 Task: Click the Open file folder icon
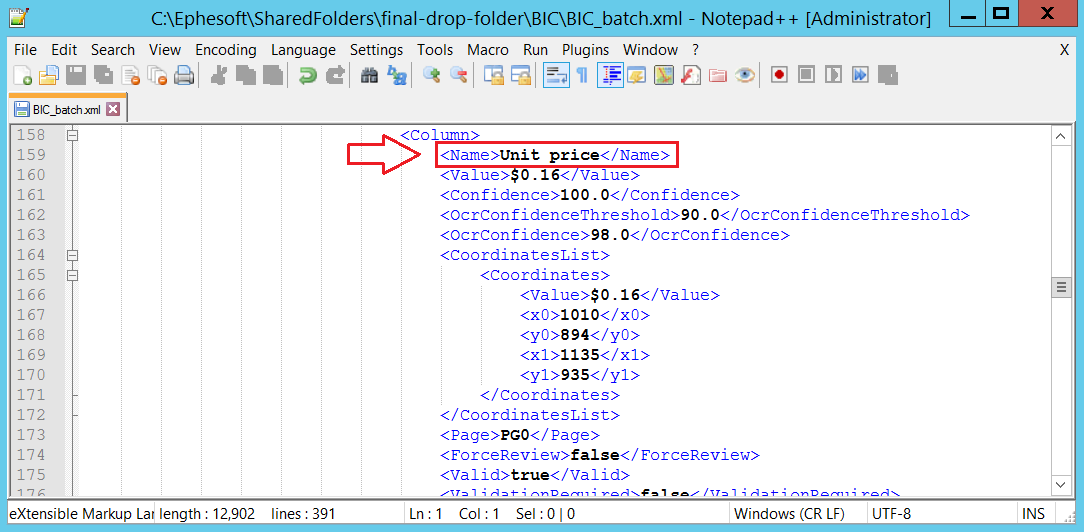48,75
